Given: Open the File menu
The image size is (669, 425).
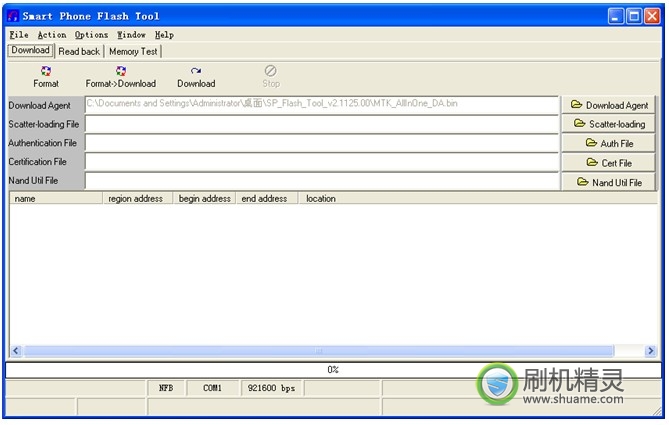Looking at the screenshot, I should 19,35.
